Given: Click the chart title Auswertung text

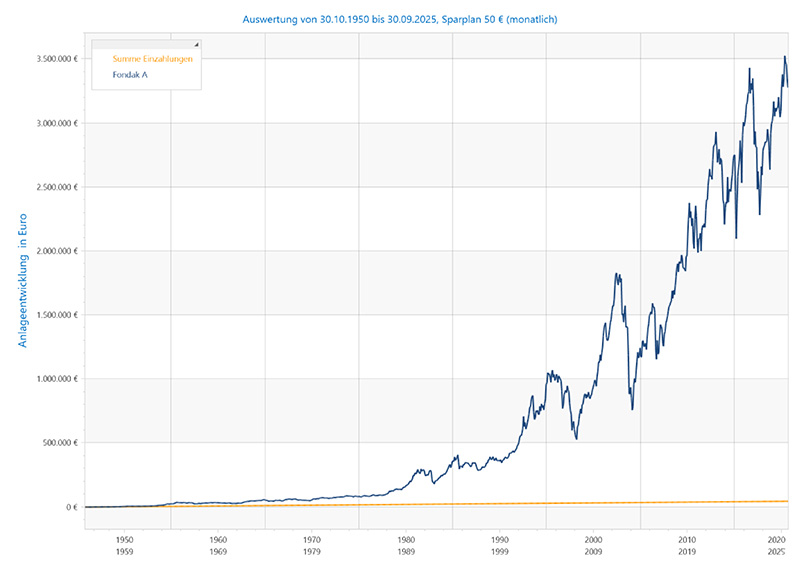Looking at the screenshot, I should click(x=399, y=19).
